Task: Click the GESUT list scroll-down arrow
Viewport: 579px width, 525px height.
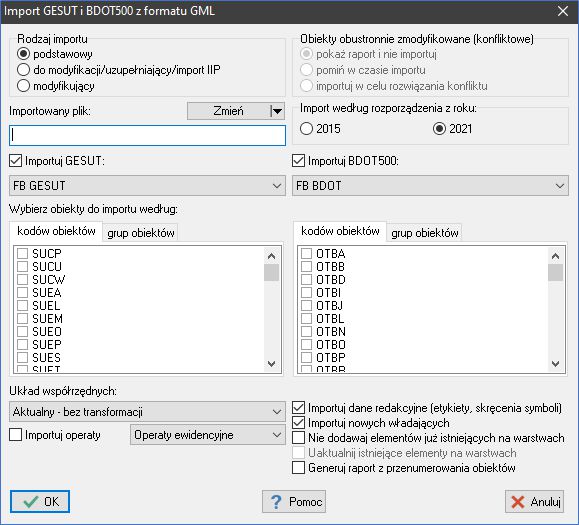Action: [271, 364]
